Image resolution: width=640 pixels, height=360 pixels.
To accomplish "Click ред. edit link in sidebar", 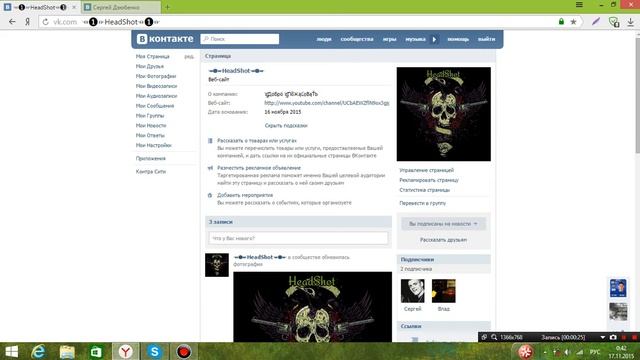I will [x=189, y=56].
